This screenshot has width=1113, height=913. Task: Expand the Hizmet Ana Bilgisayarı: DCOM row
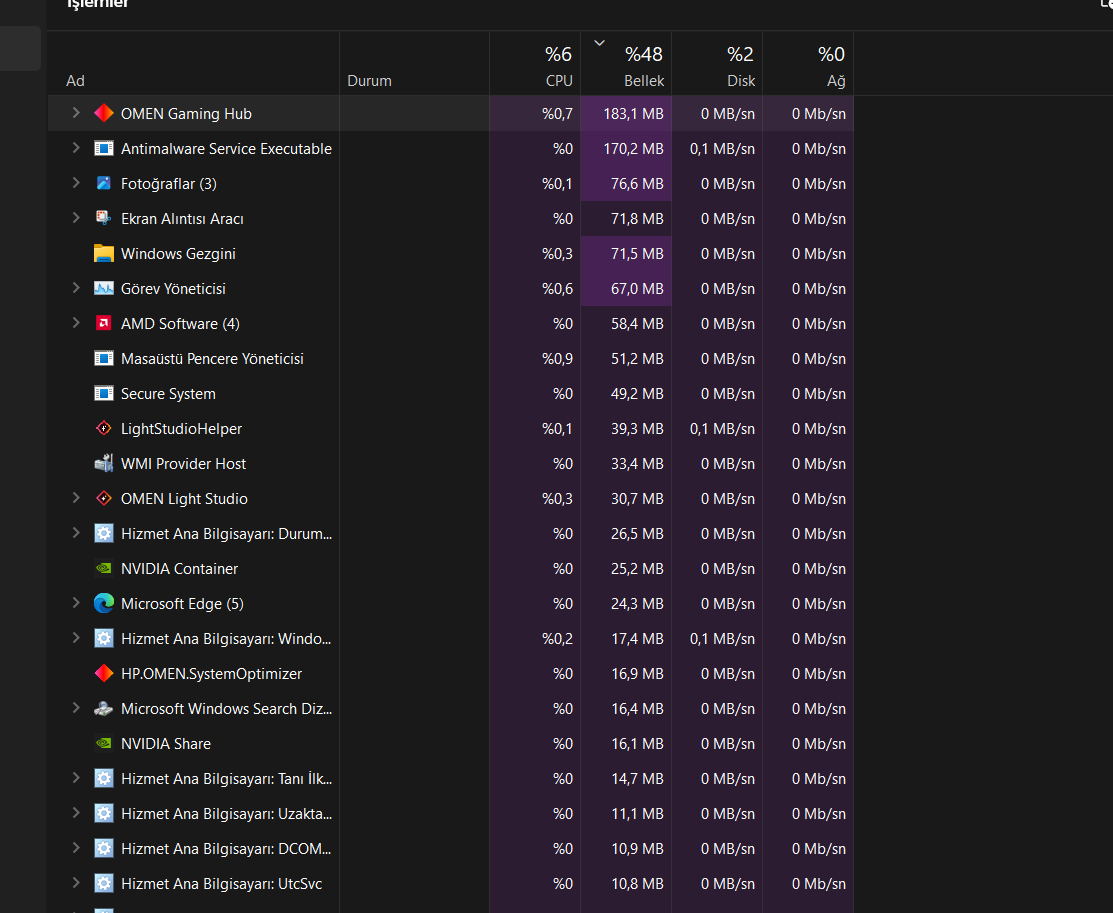click(x=76, y=848)
